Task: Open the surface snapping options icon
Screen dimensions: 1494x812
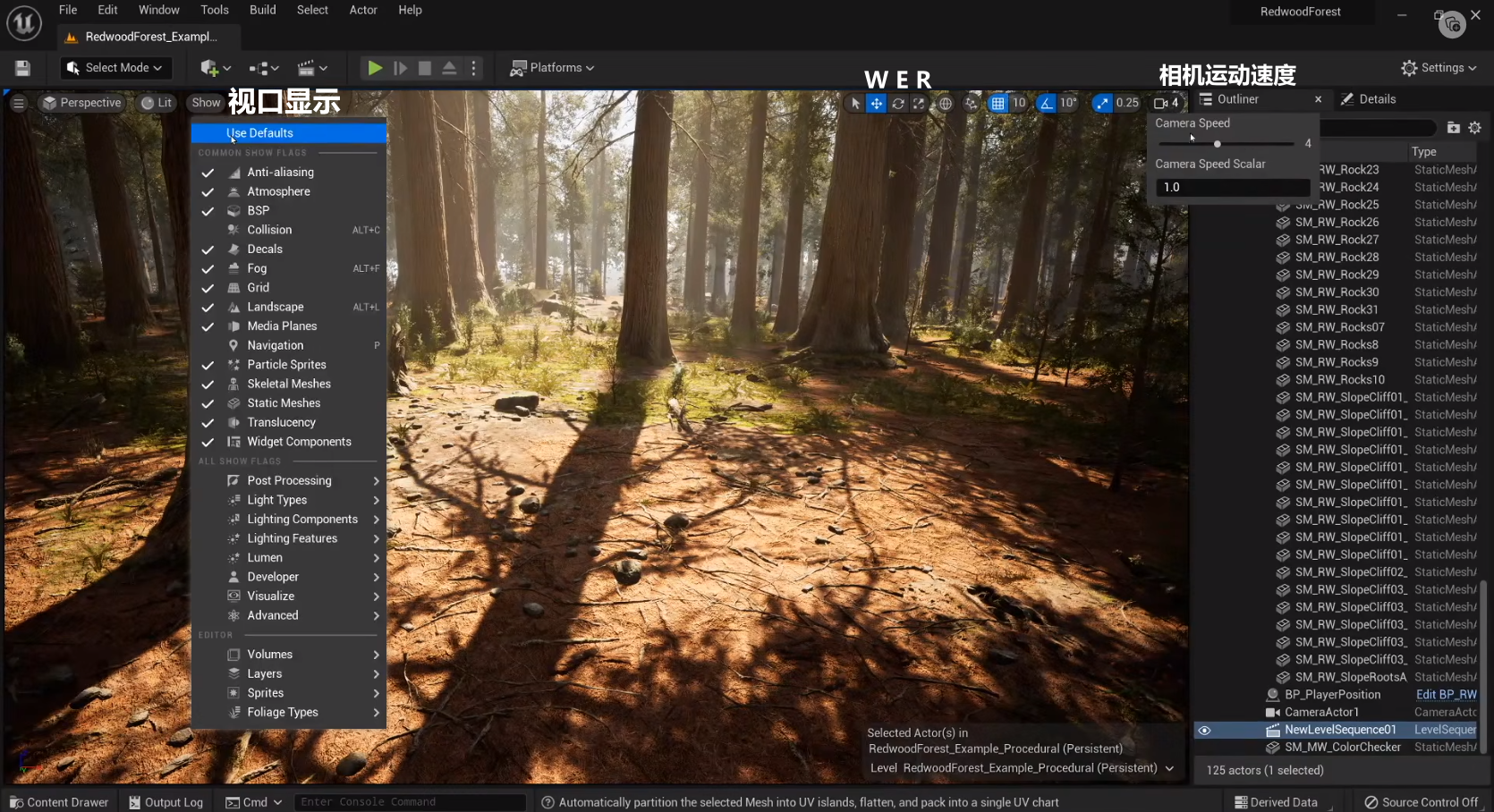Action: click(x=972, y=103)
